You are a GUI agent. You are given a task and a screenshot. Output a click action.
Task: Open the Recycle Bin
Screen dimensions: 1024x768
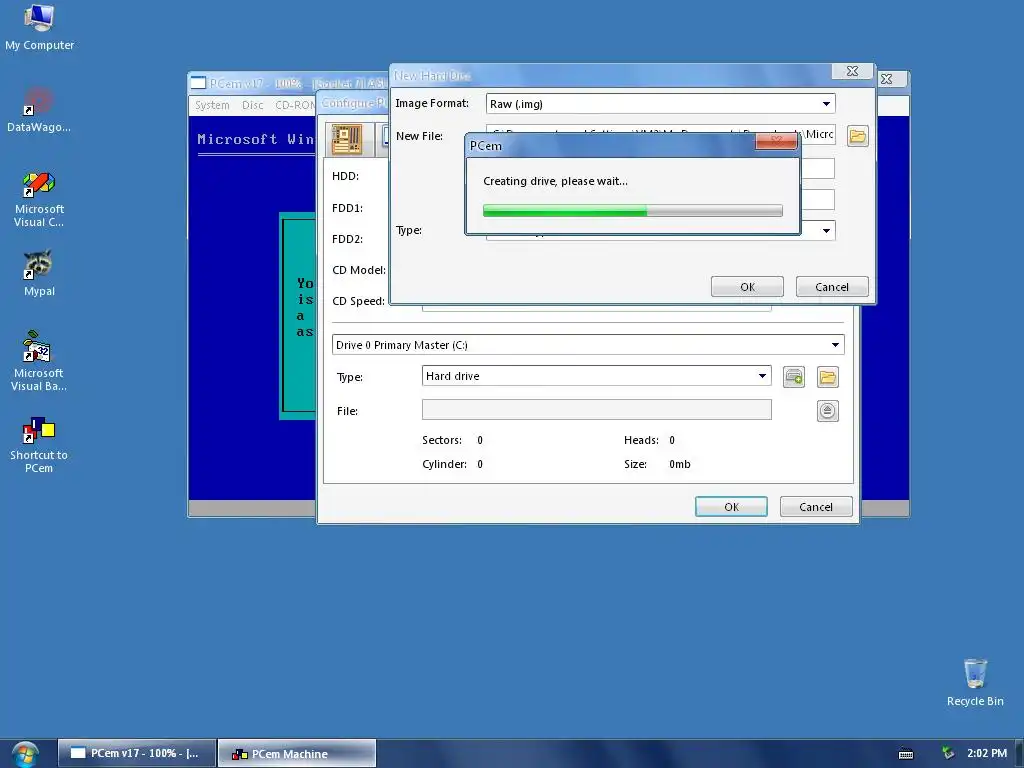coord(974,682)
